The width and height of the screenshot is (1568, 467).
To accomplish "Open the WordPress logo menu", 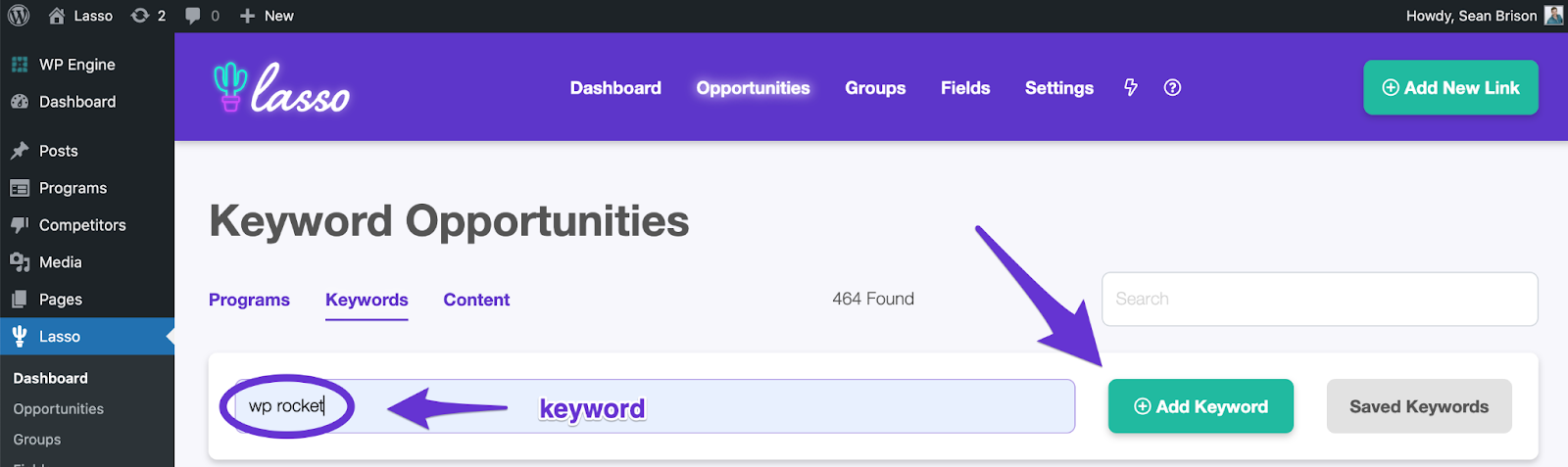I will pos(19,16).
